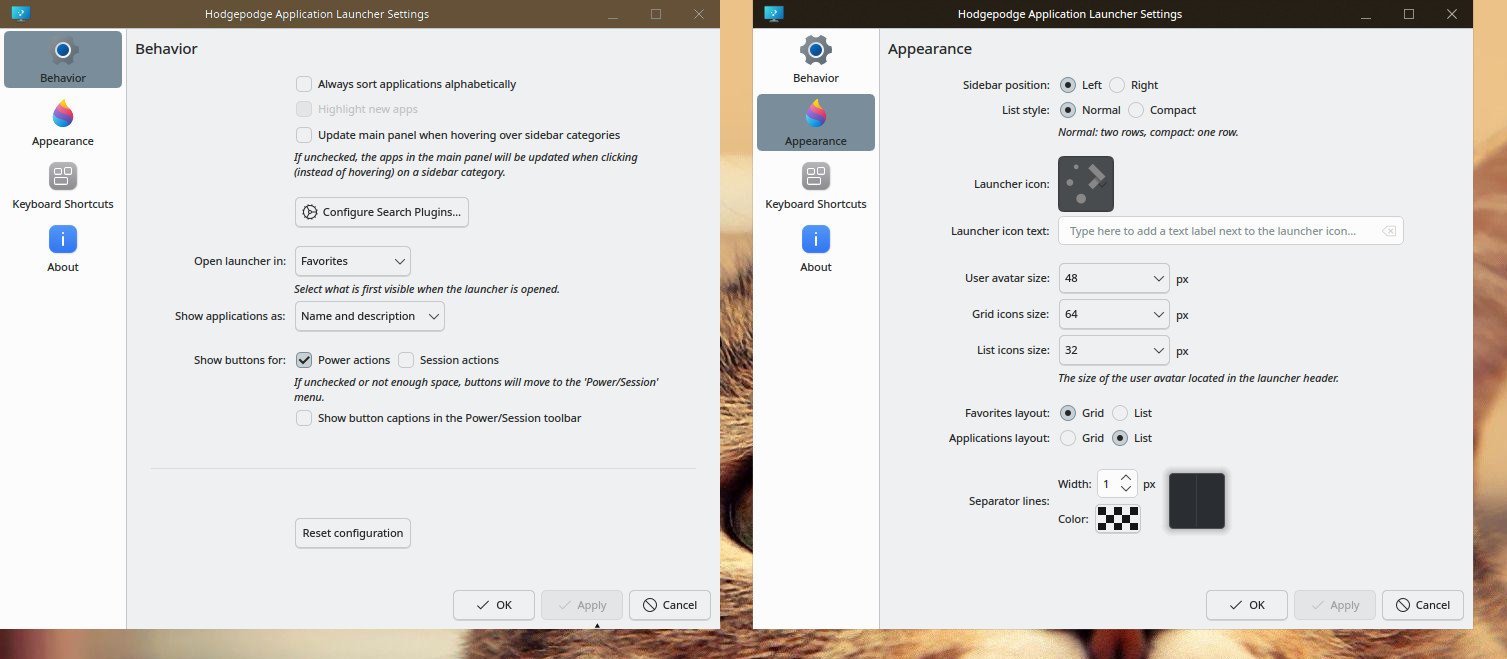The width and height of the screenshot is (1507, 659).
Task: Switch to Behavior page in the right window
Action: pyautogui.click(x=816, y=60)
